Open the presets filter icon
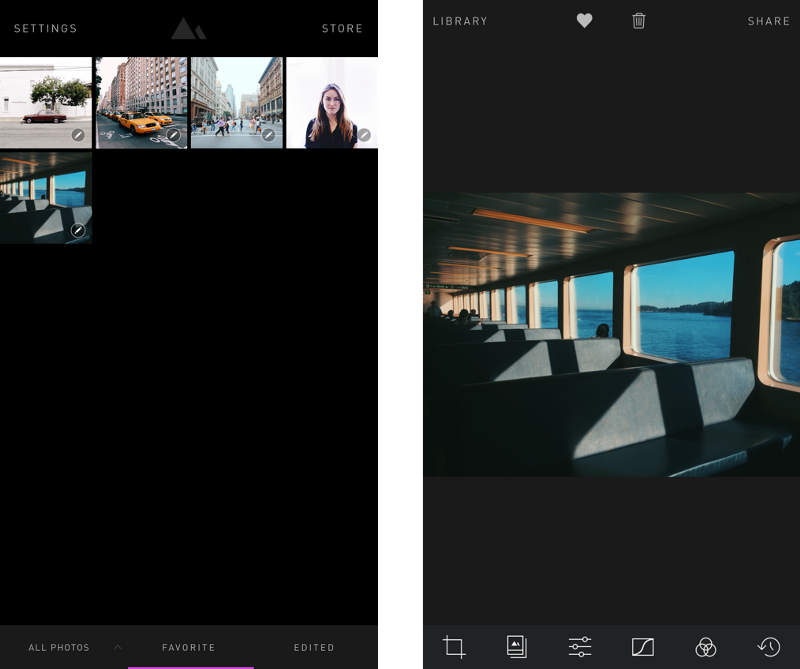Viewport: 800px width, 669px height. [x=516, y=647]
